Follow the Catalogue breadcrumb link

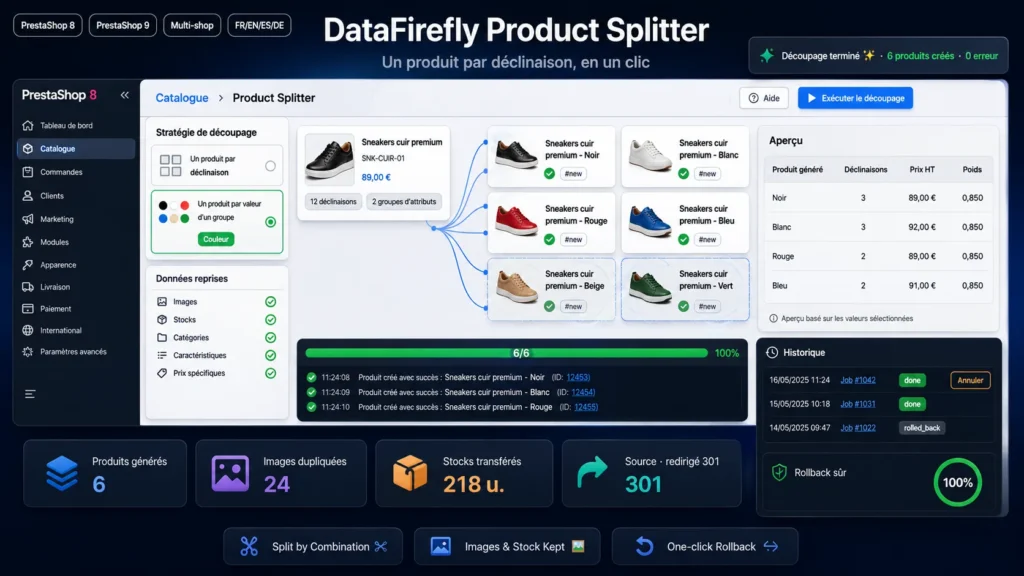182,98
